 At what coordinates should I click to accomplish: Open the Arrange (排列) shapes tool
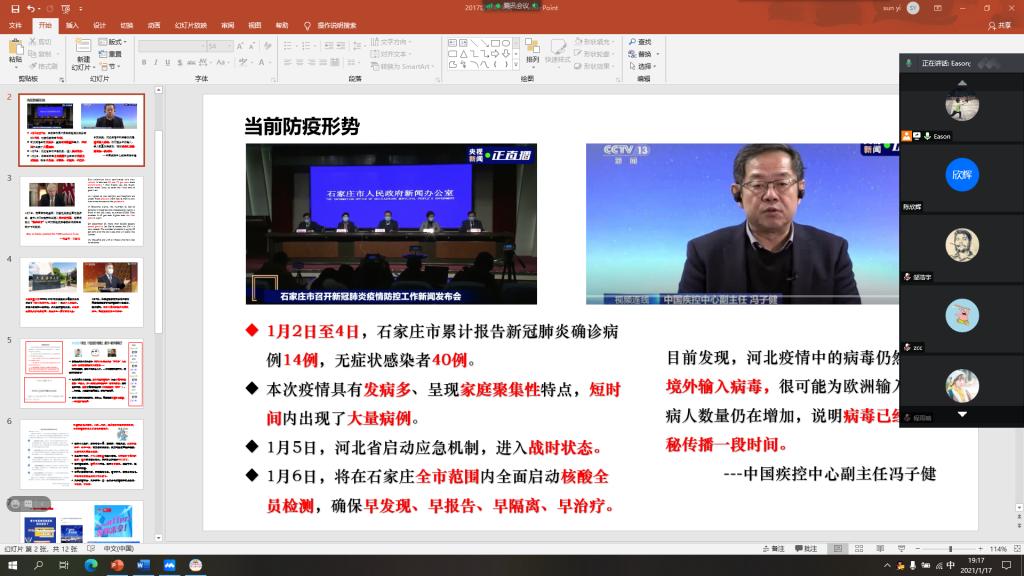[x=533, y=51]
